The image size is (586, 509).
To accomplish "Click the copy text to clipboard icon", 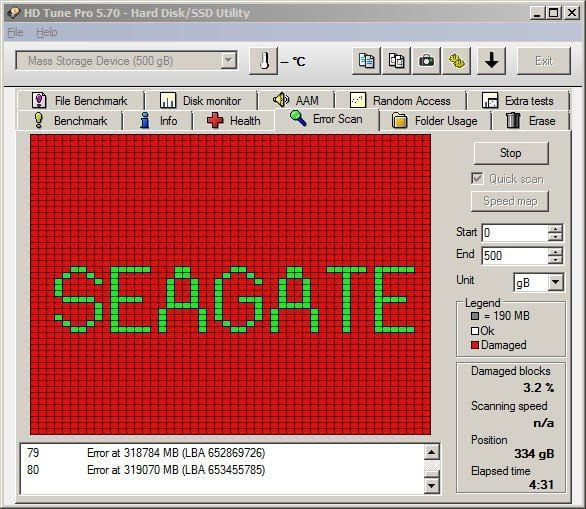I will pyautogui.click(x=366, y=61).
